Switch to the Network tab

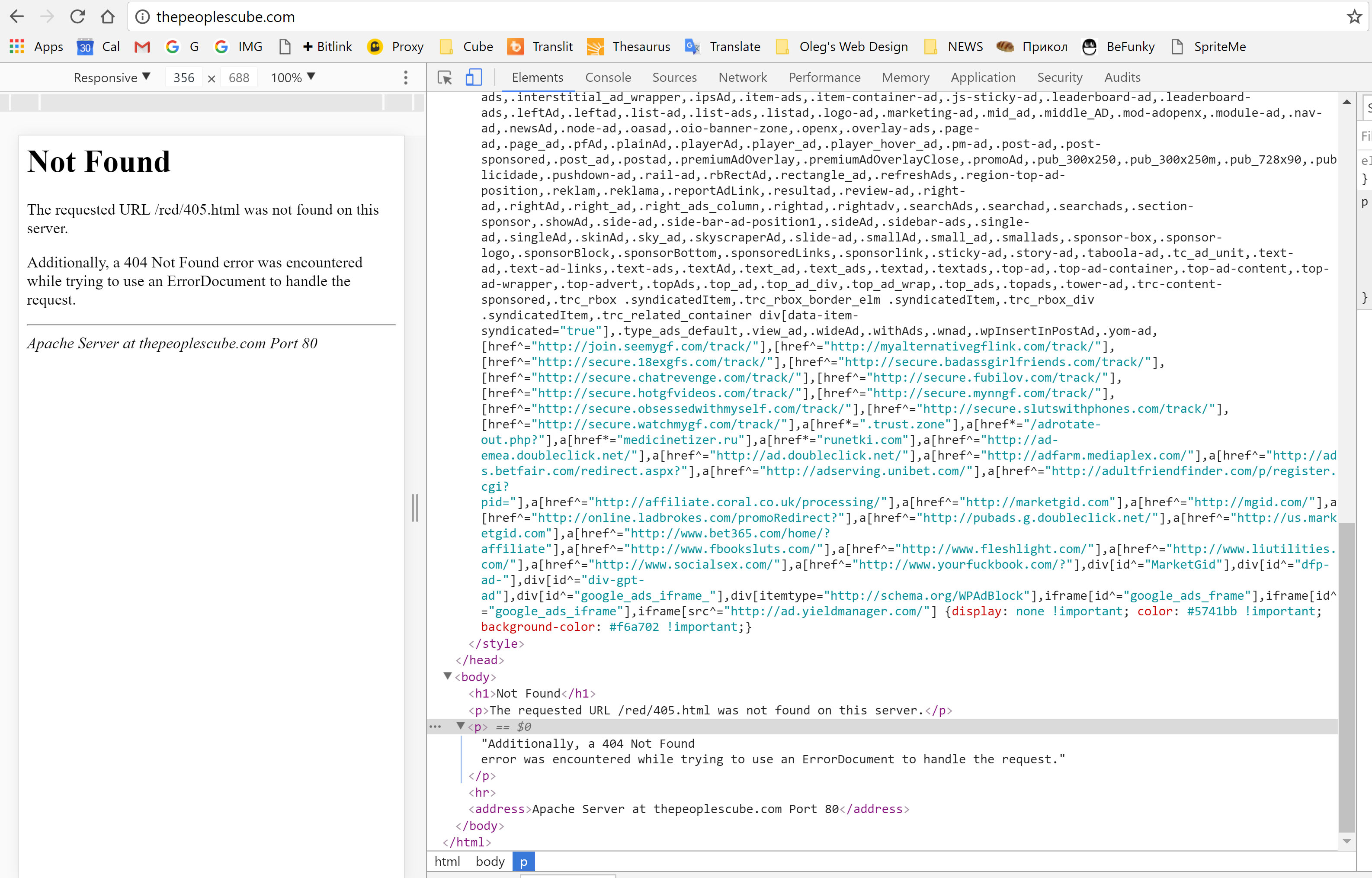[x=742, y=77]
